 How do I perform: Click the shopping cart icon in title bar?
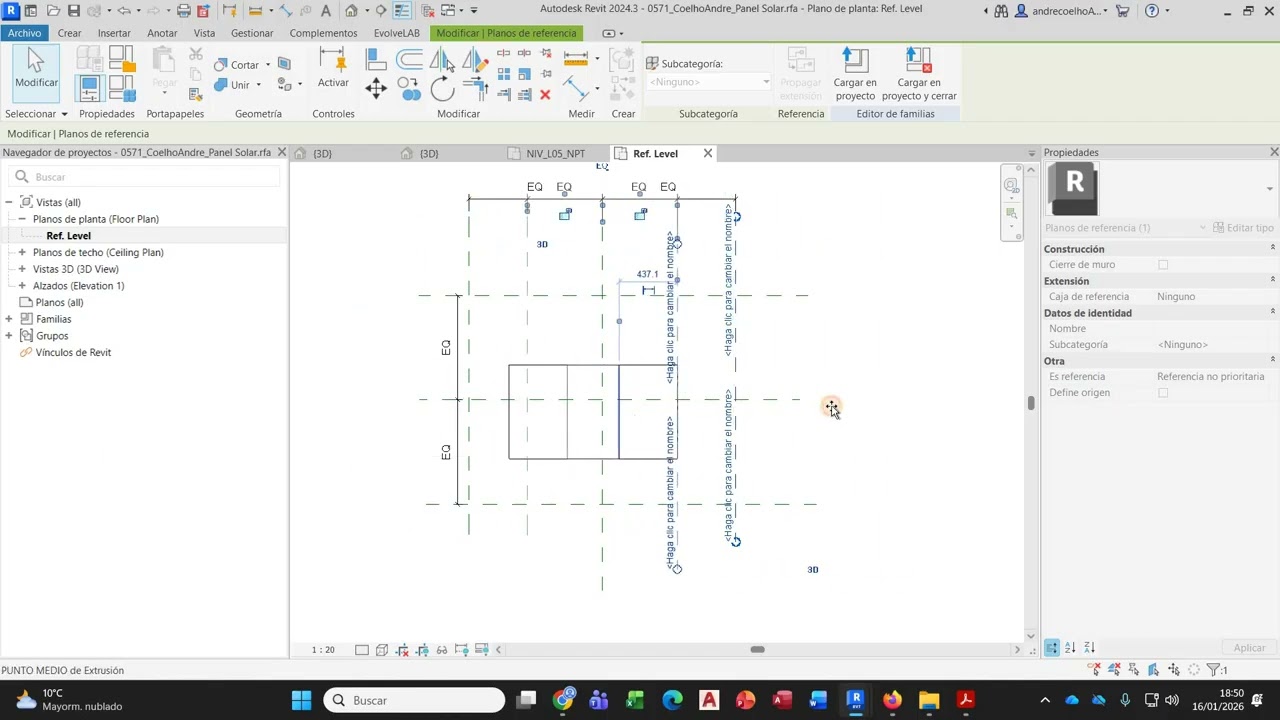(x=1122, y=11)
